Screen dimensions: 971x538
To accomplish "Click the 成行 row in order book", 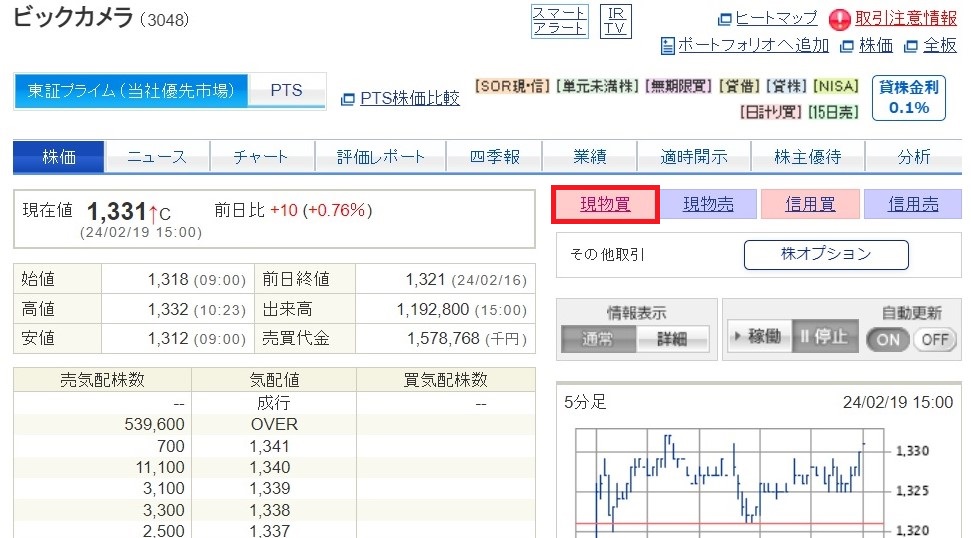I will point(274,403).
